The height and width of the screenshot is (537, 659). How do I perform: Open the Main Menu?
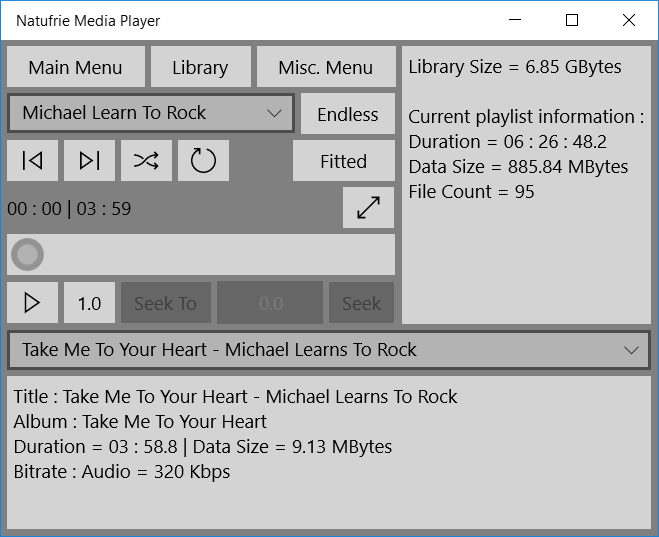coord(76,67)
